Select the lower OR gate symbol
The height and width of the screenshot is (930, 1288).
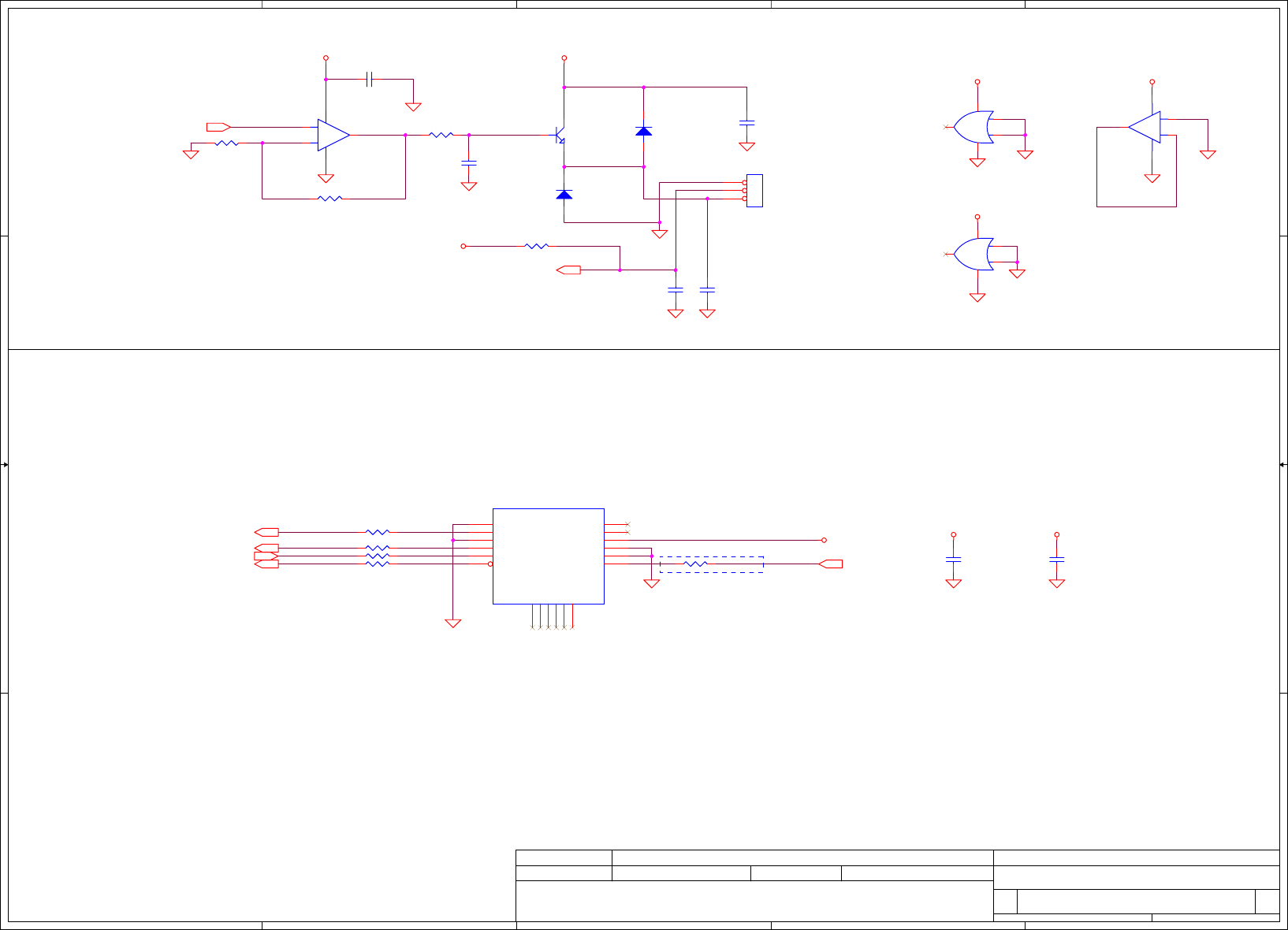pyautogui.click(x=974, y=254)
